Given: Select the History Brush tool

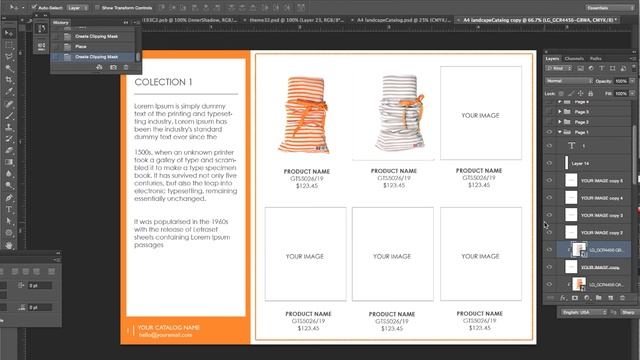Looking at the screenshot, I should (9, 139).
